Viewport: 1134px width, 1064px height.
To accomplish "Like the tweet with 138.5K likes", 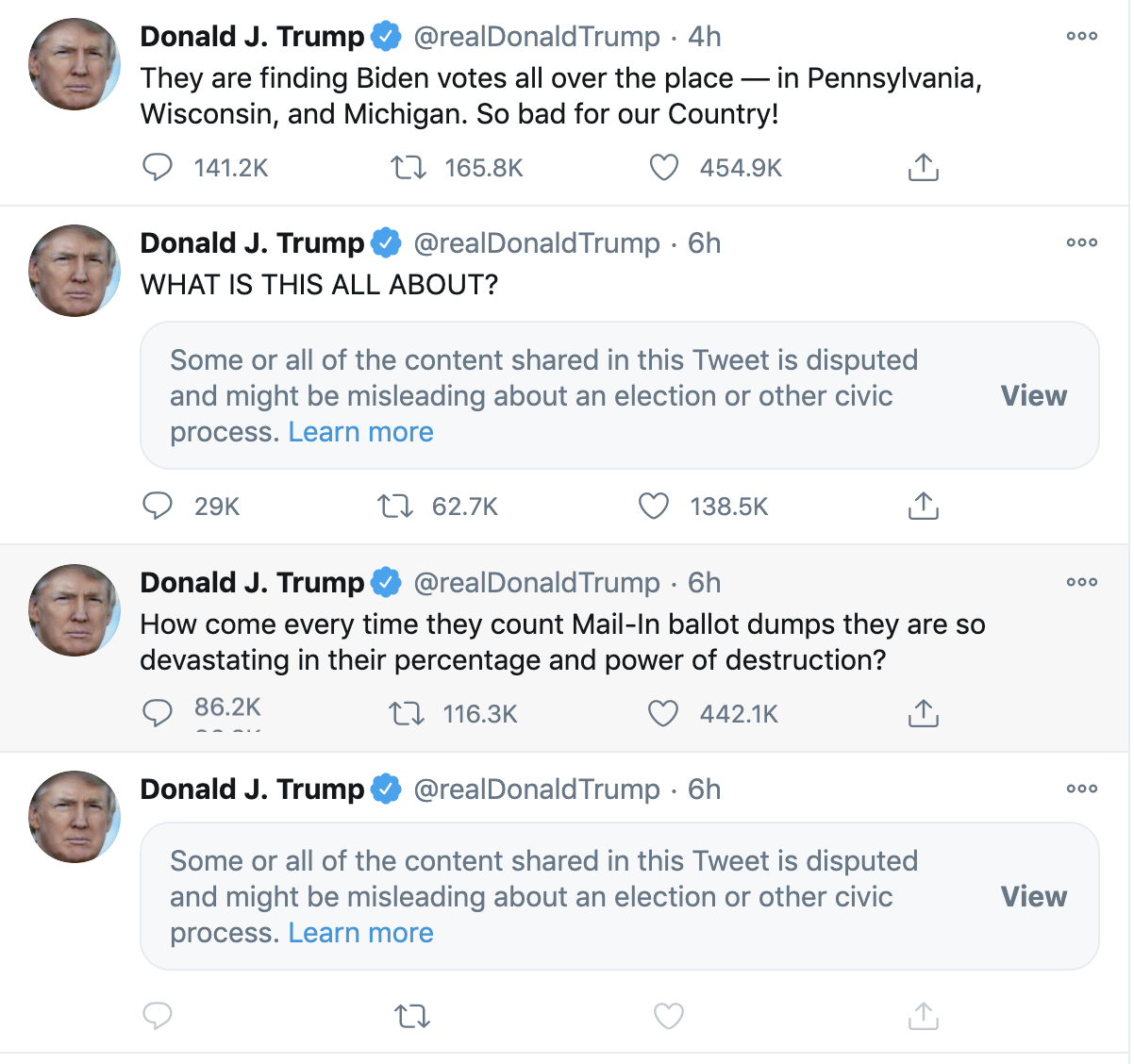I will coord(654,507).
